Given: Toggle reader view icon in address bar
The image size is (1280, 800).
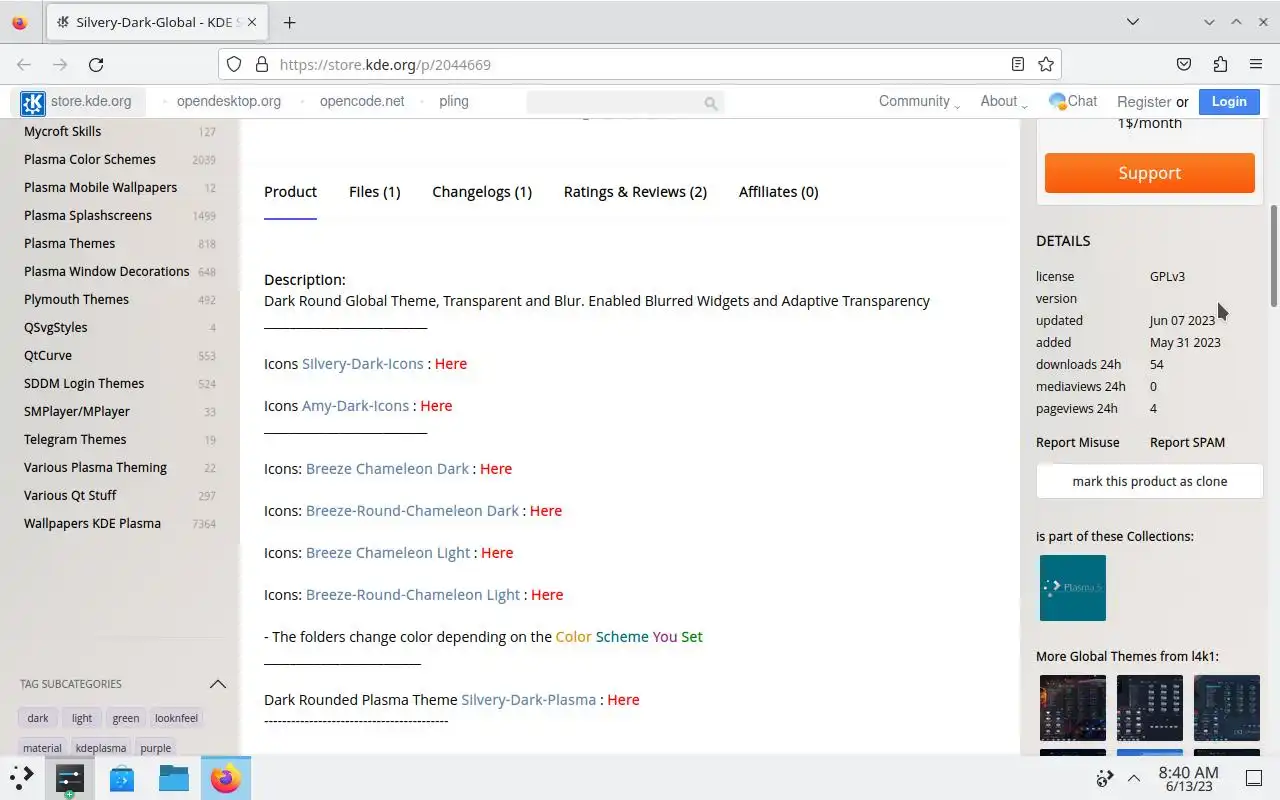Looking at the screenshot, I should tap(1018, 64).
